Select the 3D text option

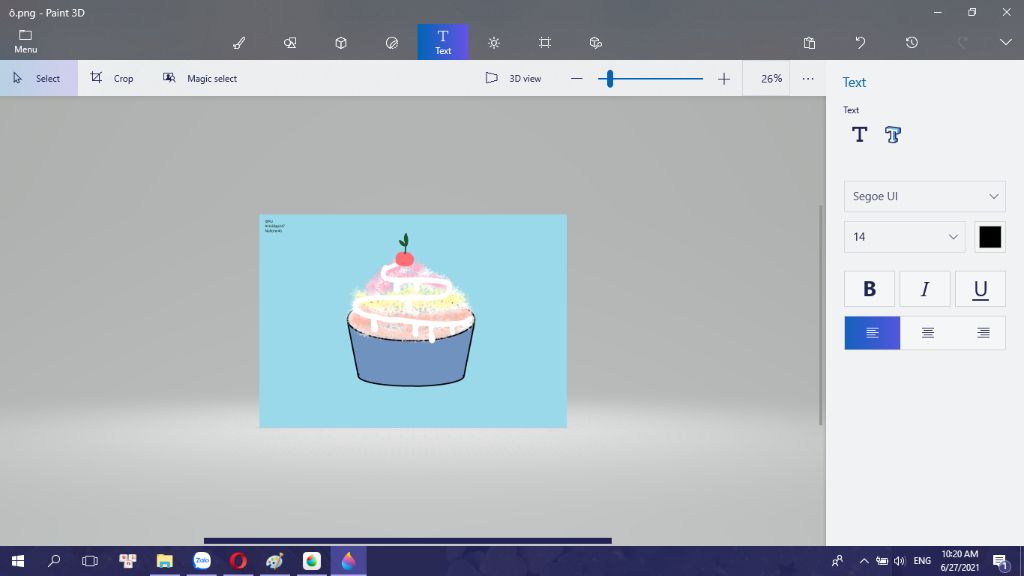(x=893, y=135)
